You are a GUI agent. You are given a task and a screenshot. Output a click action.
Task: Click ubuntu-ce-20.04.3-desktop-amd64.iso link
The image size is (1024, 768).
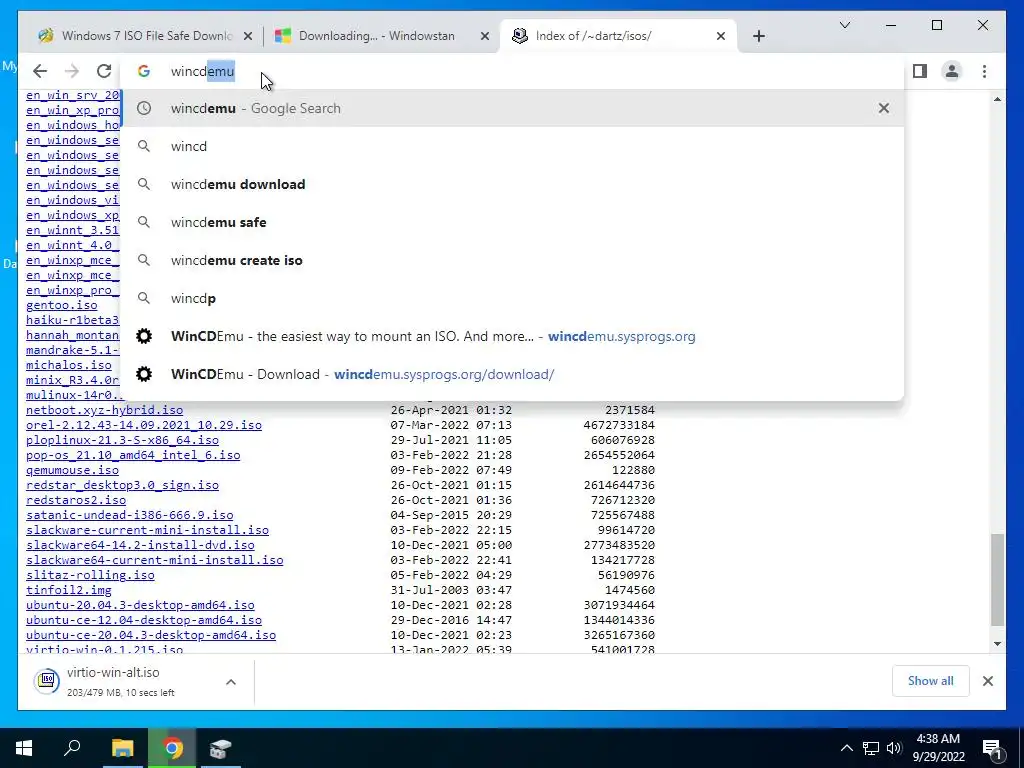(151, 635)
